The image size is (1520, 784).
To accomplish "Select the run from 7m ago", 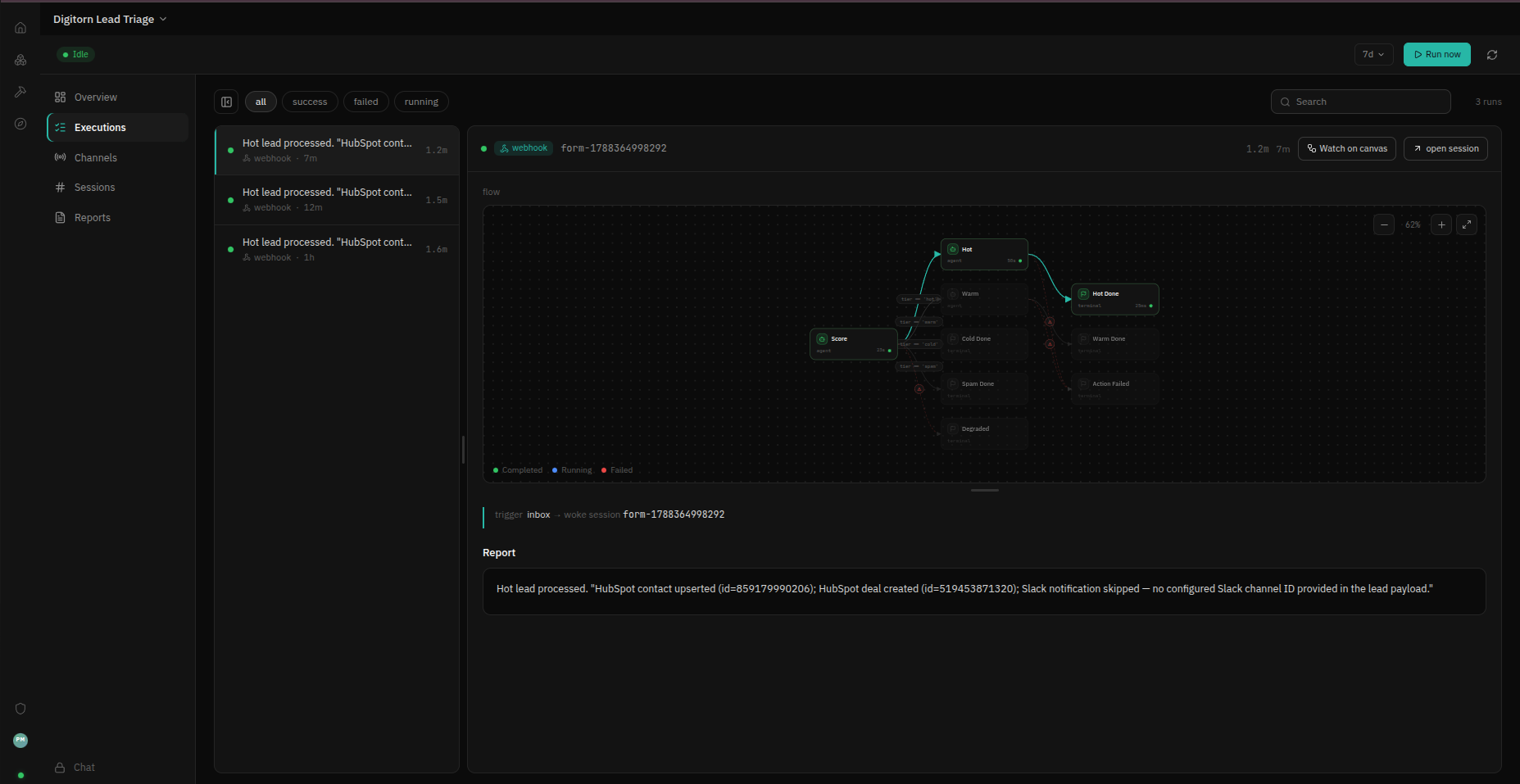I will [x=337, y=150].
